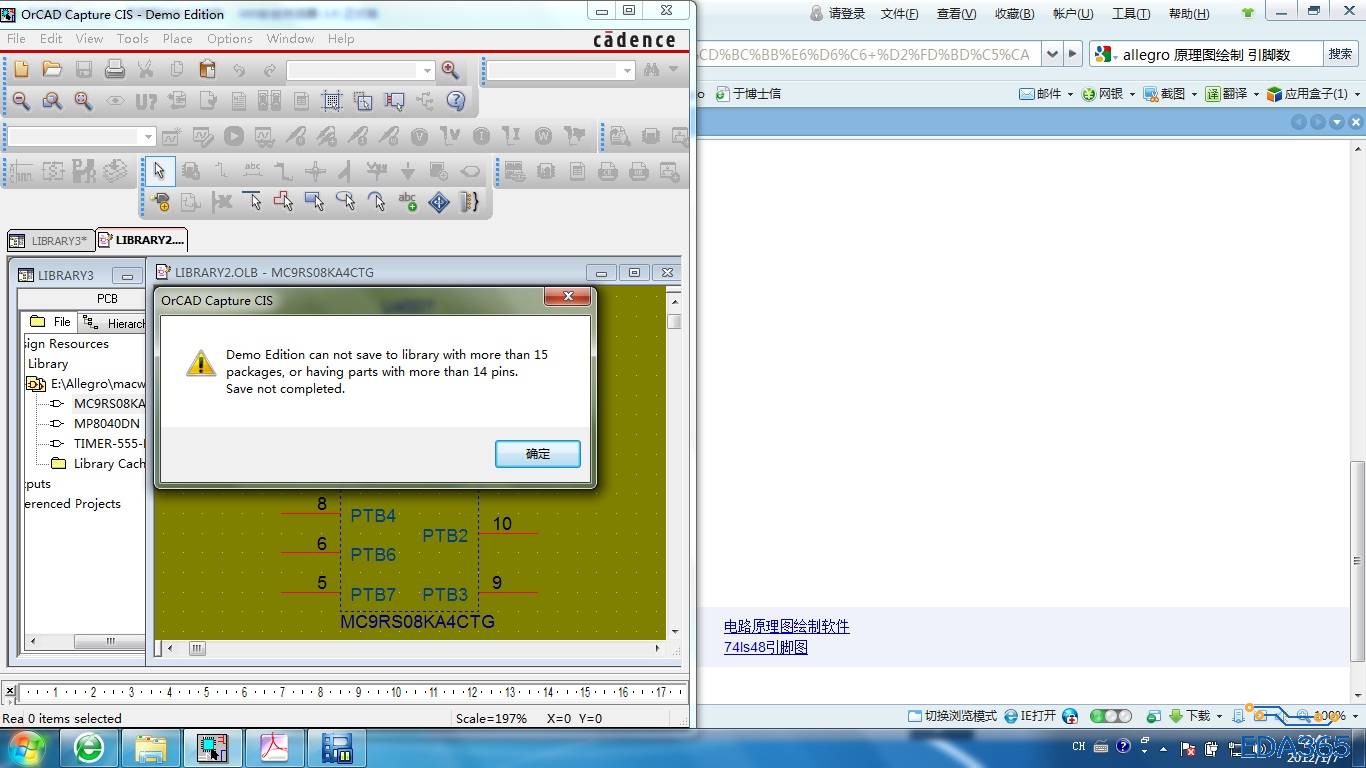Open the Options menu in OrCAD
1366x768 pixels.
click(x=230, y=39)
